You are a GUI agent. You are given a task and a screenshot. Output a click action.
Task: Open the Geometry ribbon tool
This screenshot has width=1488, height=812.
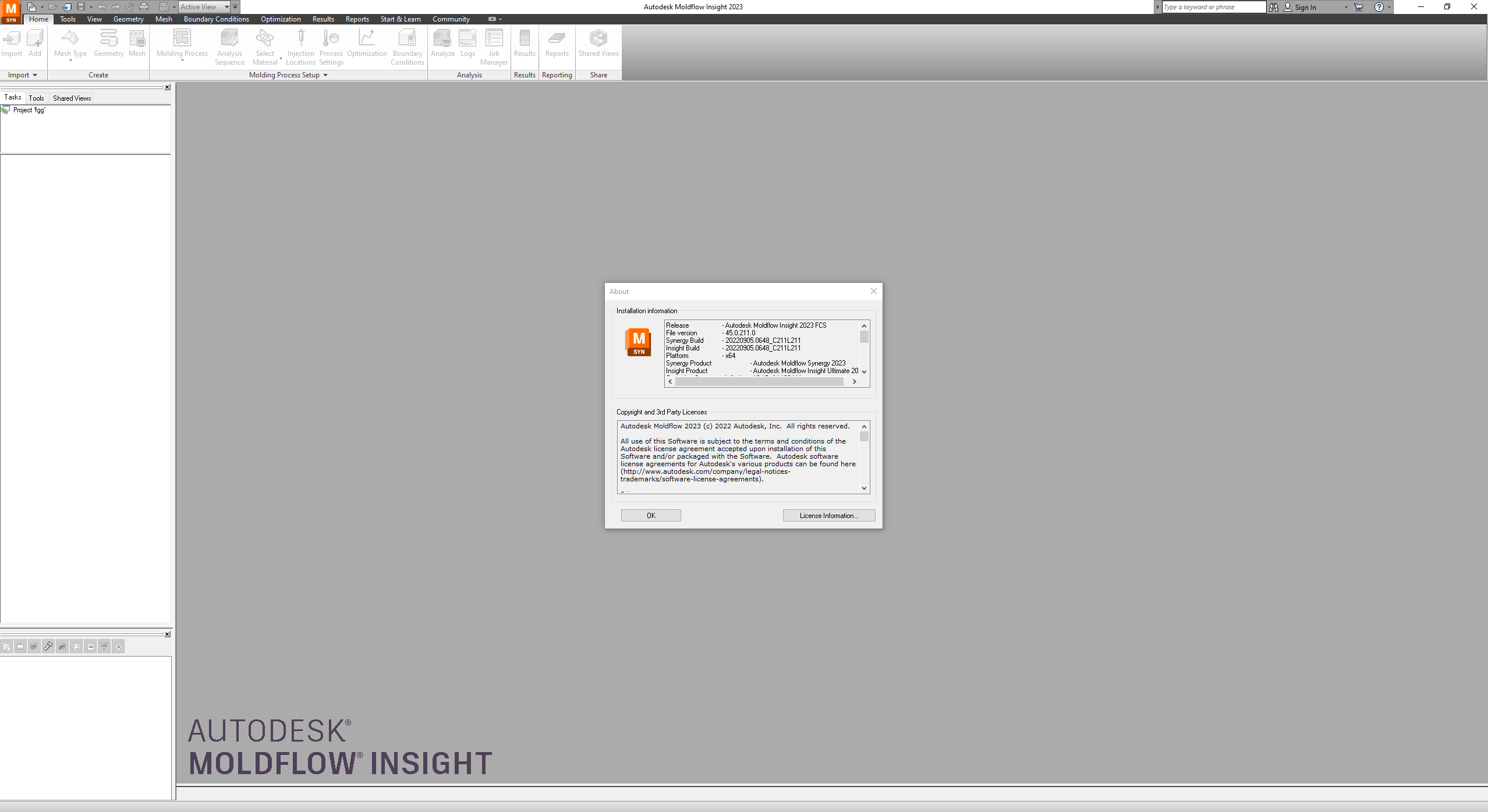(x=109, y=44)
